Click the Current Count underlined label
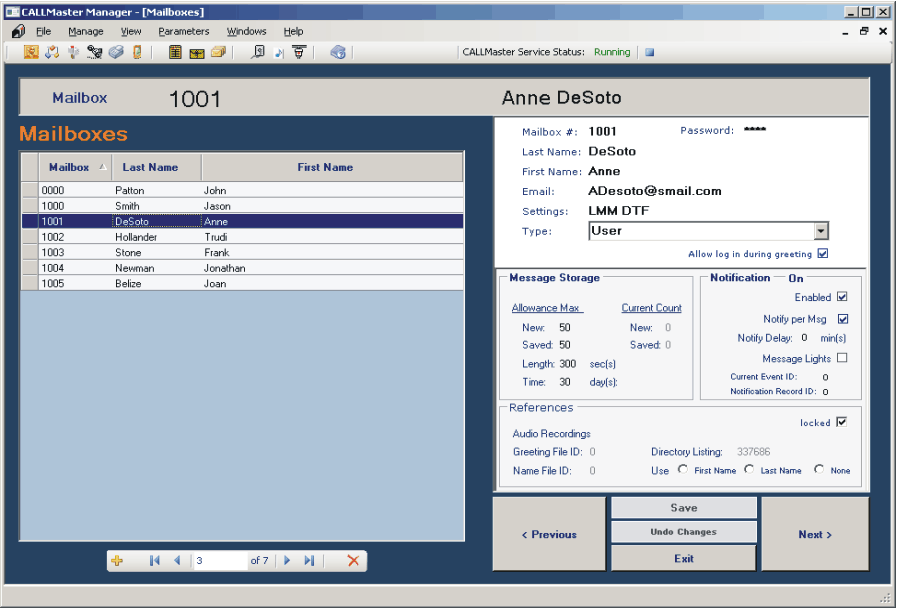The width and height of the screenshot is (897, 608). [652, 308]
